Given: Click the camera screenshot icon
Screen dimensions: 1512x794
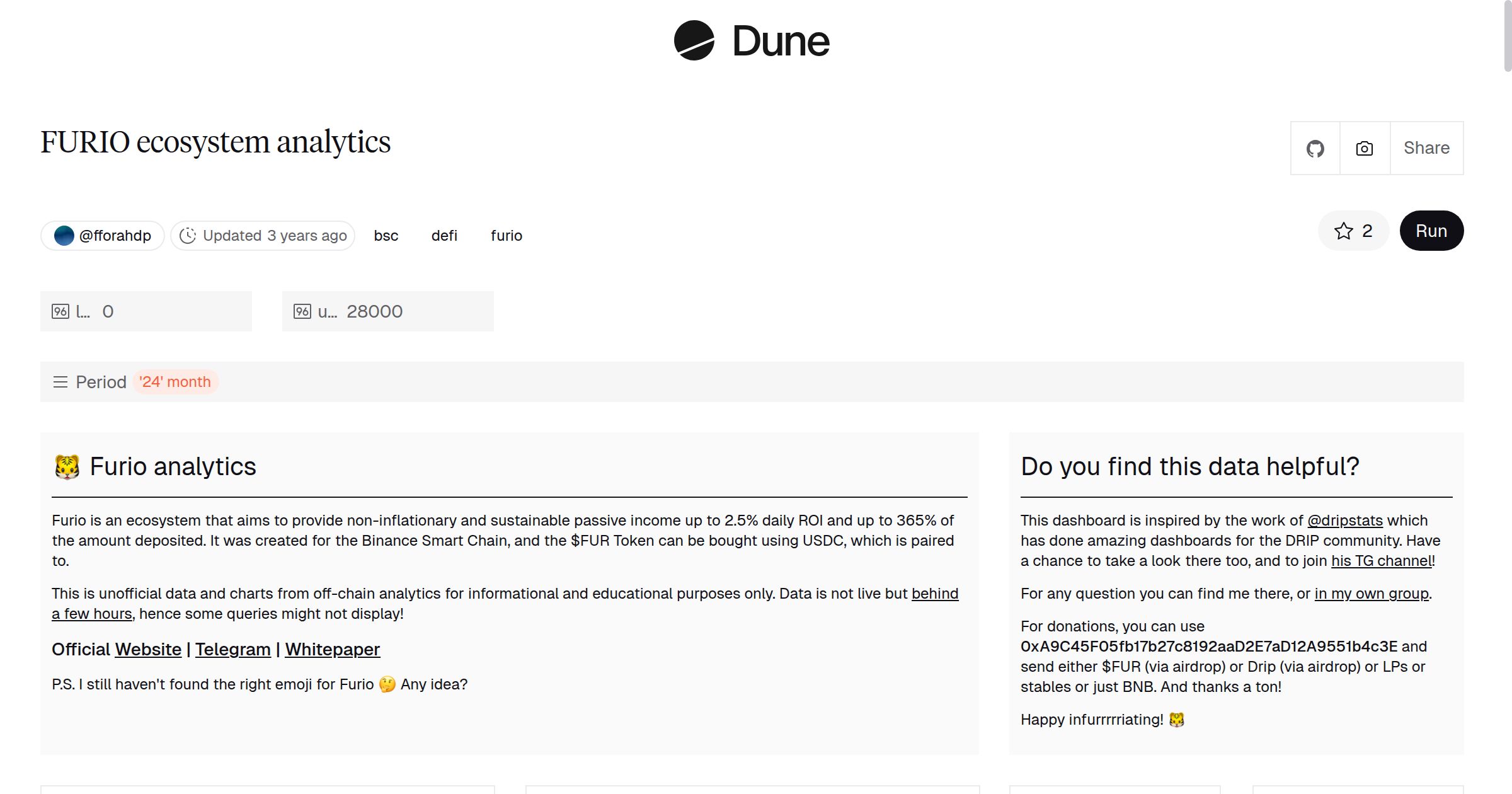Looking at the screenshot, I should coord(1363,147).
